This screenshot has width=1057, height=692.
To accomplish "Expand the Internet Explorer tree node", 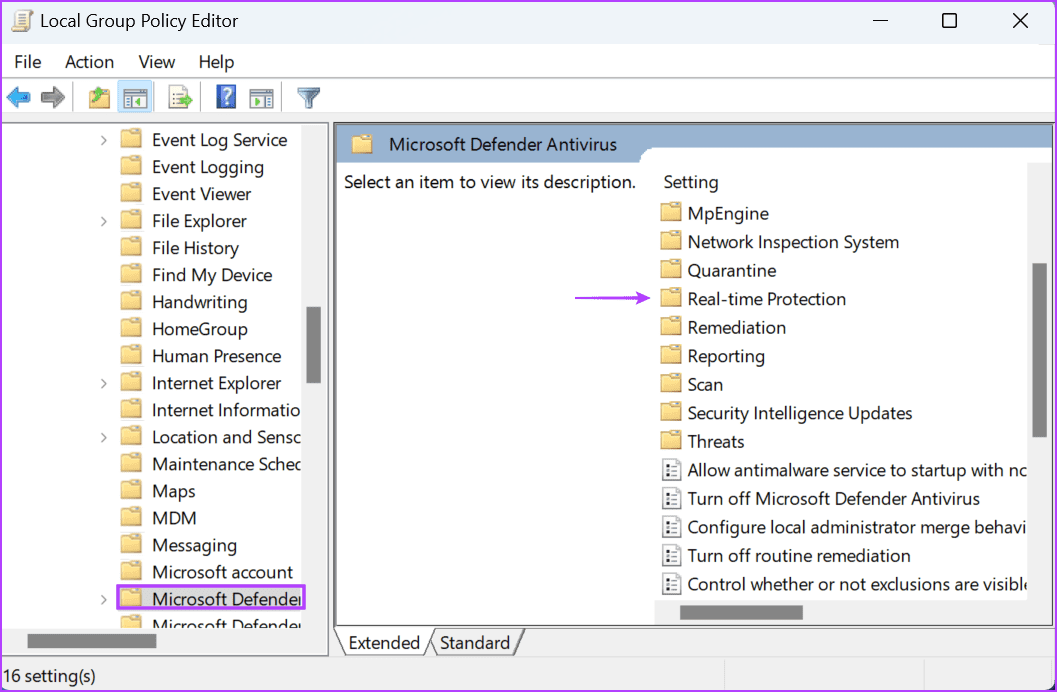I will click(x=103, y=383).
